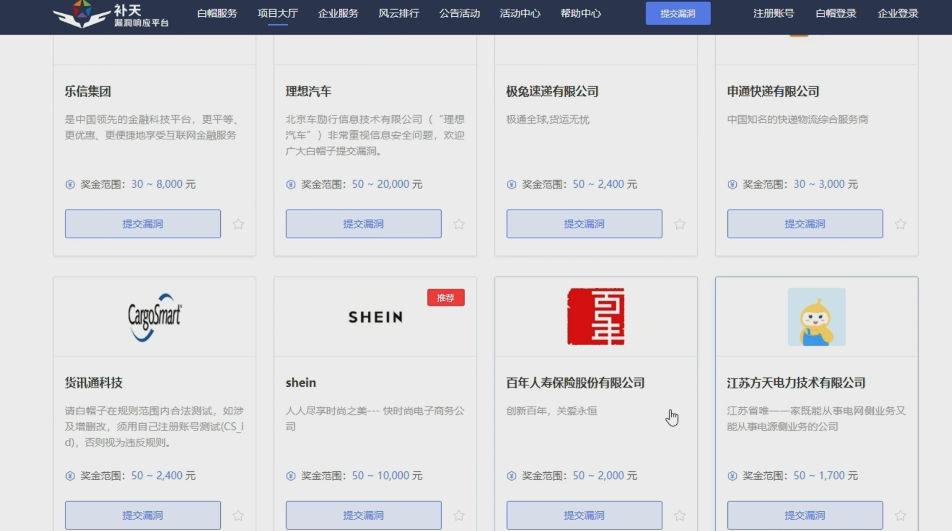Viewport: 952px width, 531px height.
Task: Click the 注册账号 link
Action: click(x=774, y=13)
